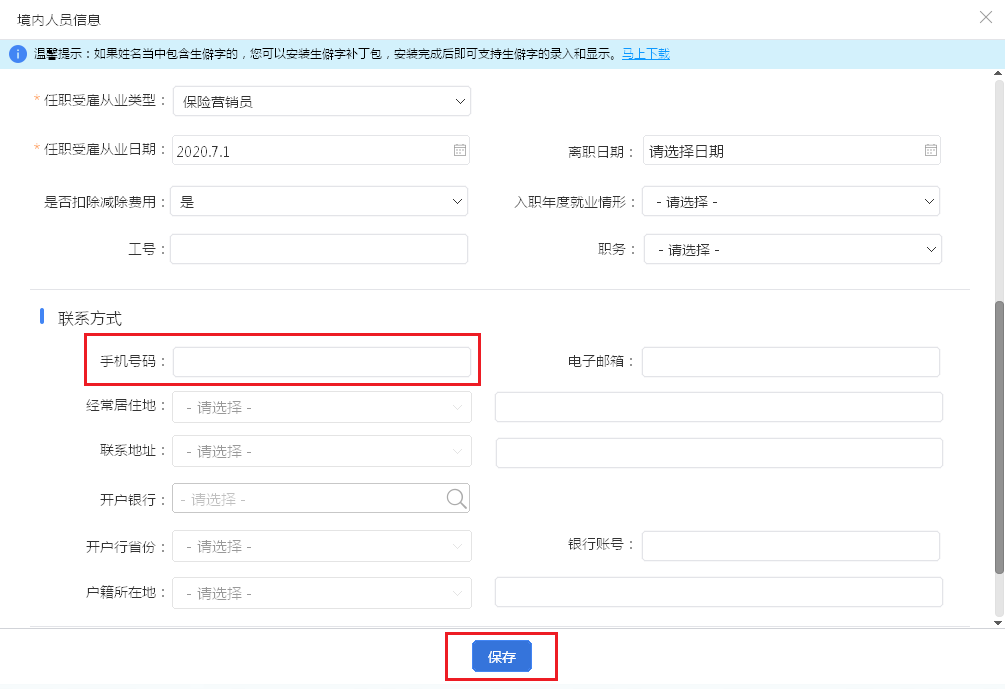Focus the 电子邮箱 input field
This screenshot has width=1005, height=689.
[791, 362]
